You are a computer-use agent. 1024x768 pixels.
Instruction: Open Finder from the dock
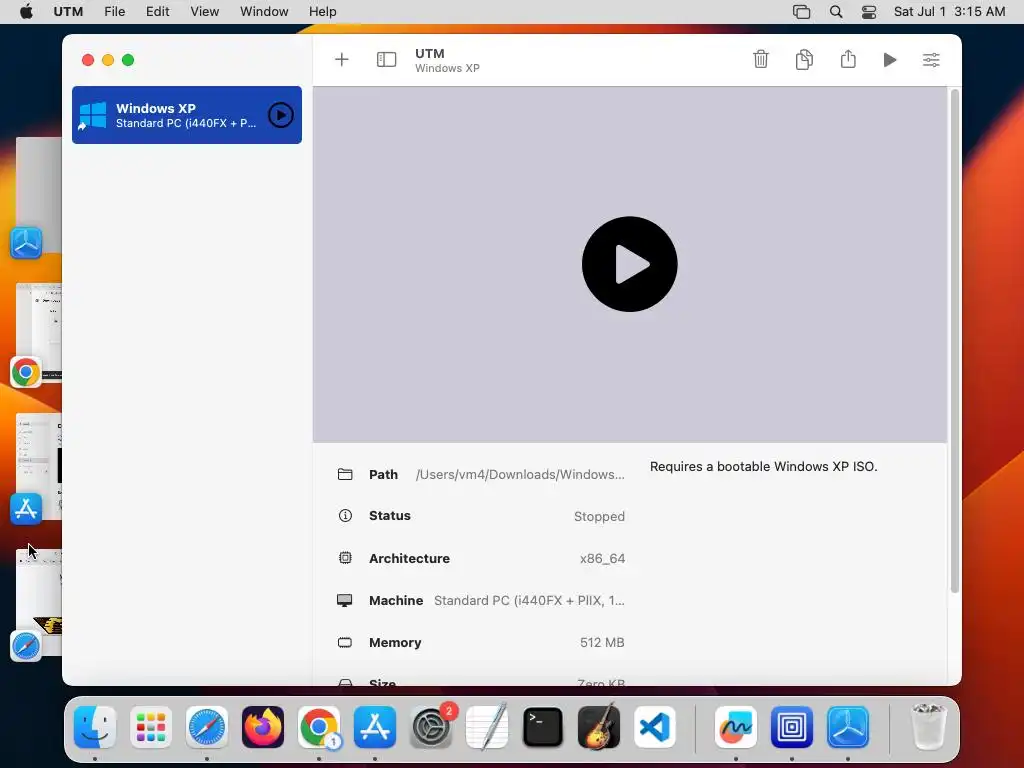tap(95, 727)
